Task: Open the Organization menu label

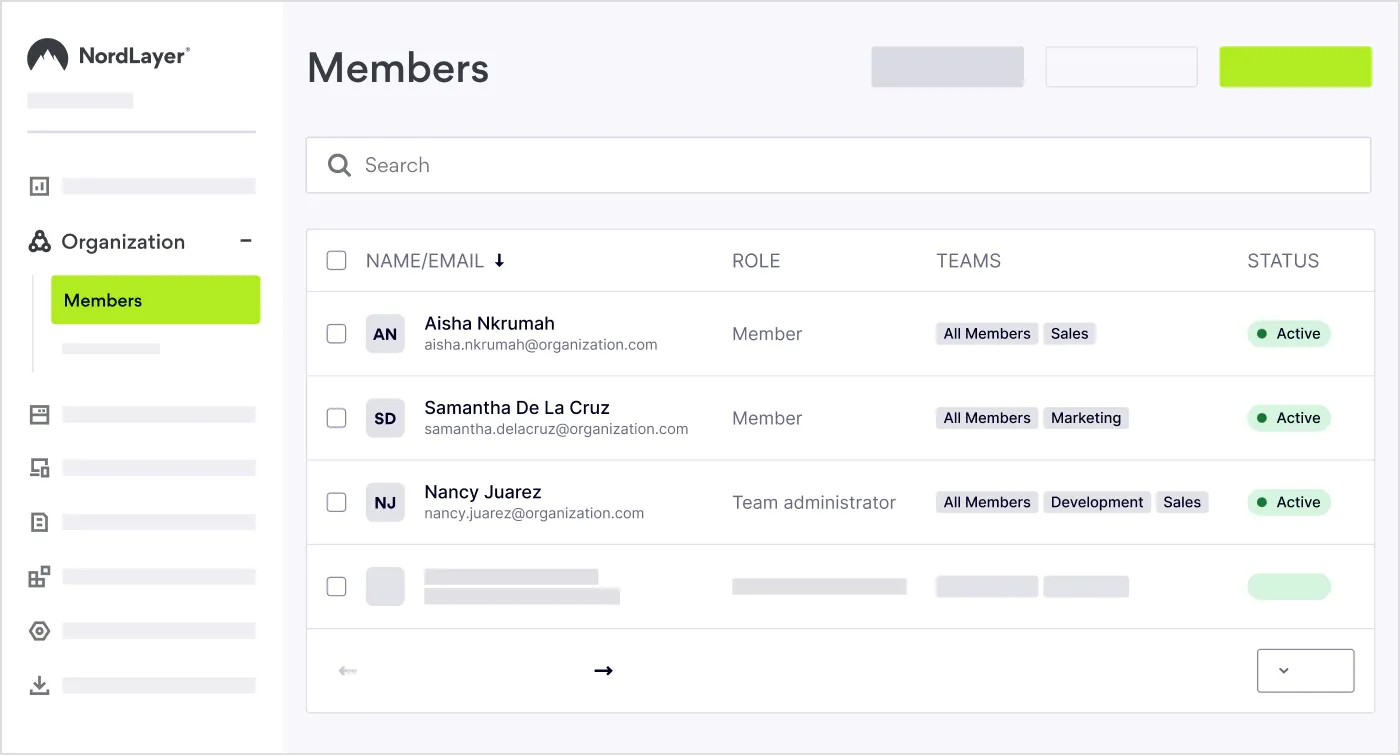Action: [123, 241]
